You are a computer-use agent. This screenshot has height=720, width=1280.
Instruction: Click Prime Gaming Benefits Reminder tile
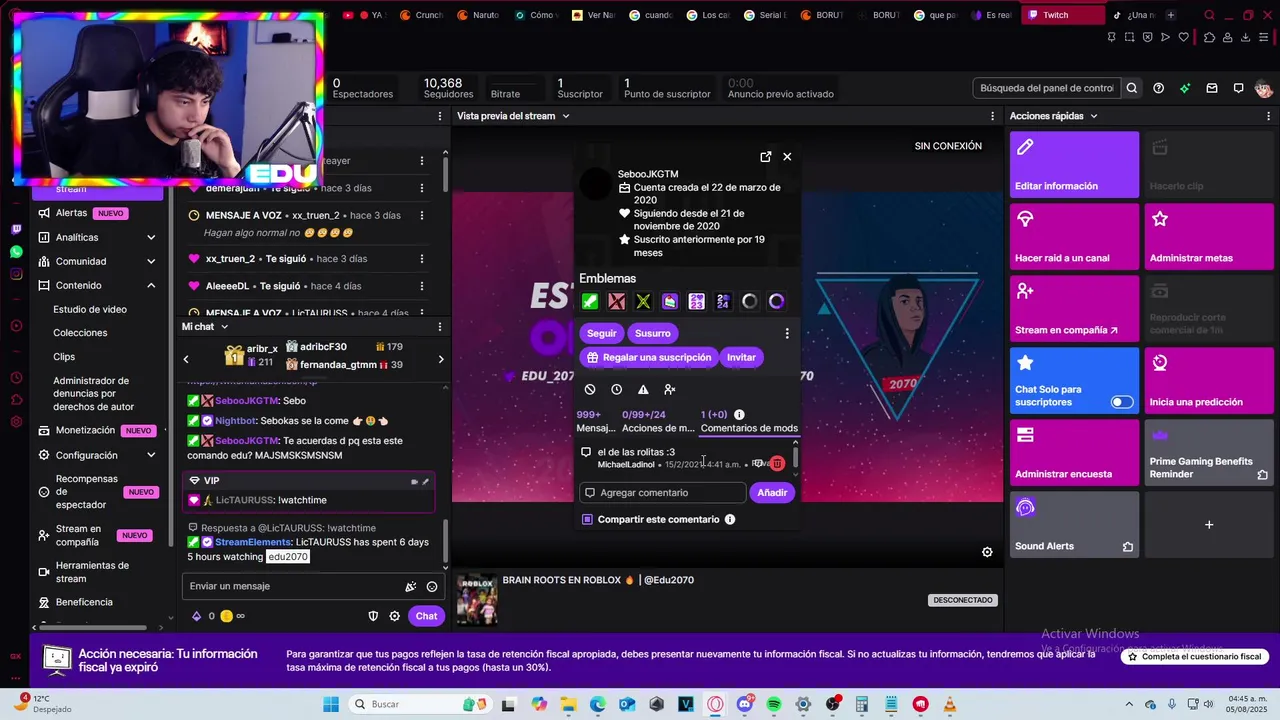pos(1209,453)
